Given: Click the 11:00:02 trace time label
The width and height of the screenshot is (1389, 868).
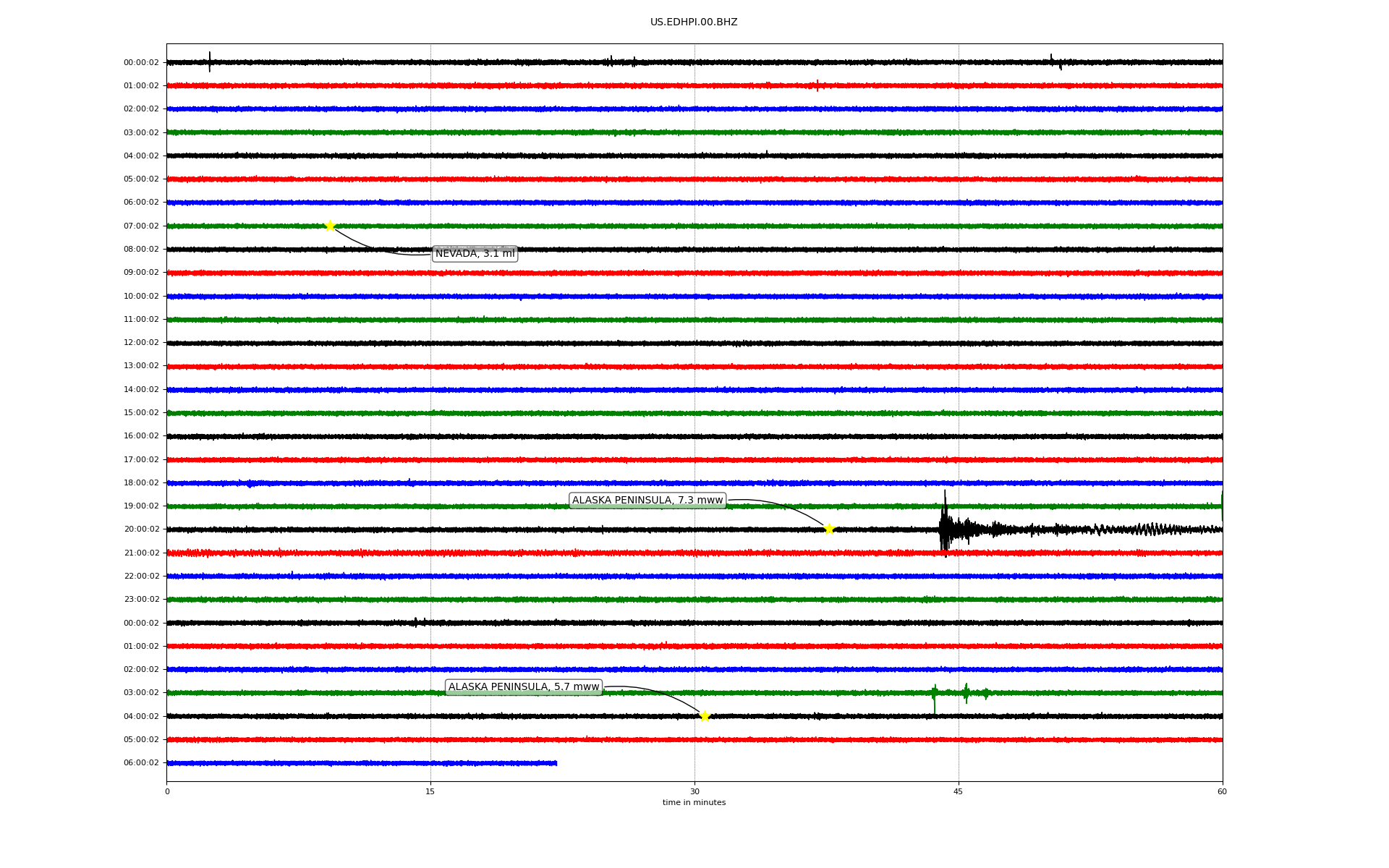Looking at the screenshot, I should coord(141,320).
